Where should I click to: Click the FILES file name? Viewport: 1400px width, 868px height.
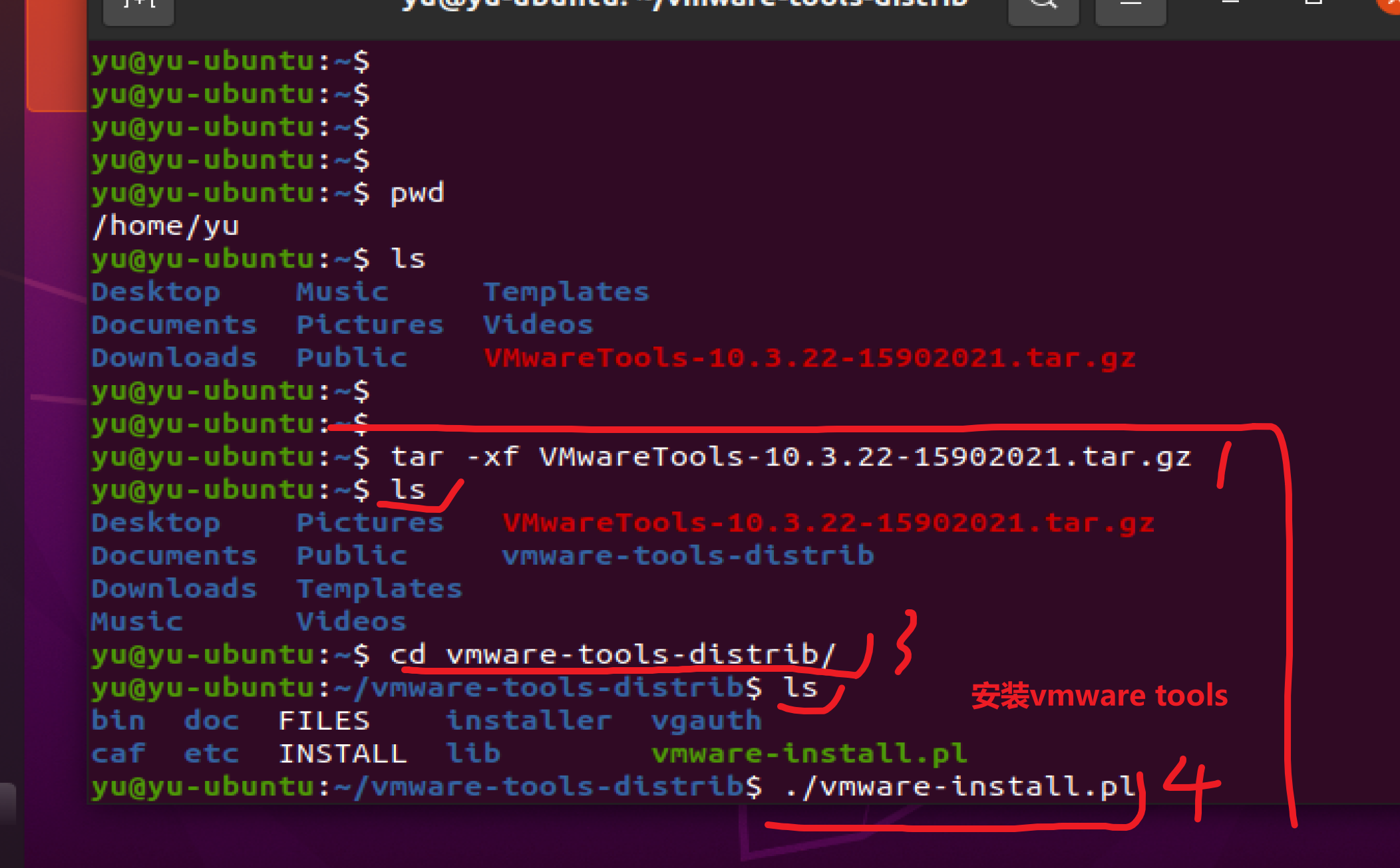pos(323,720)
